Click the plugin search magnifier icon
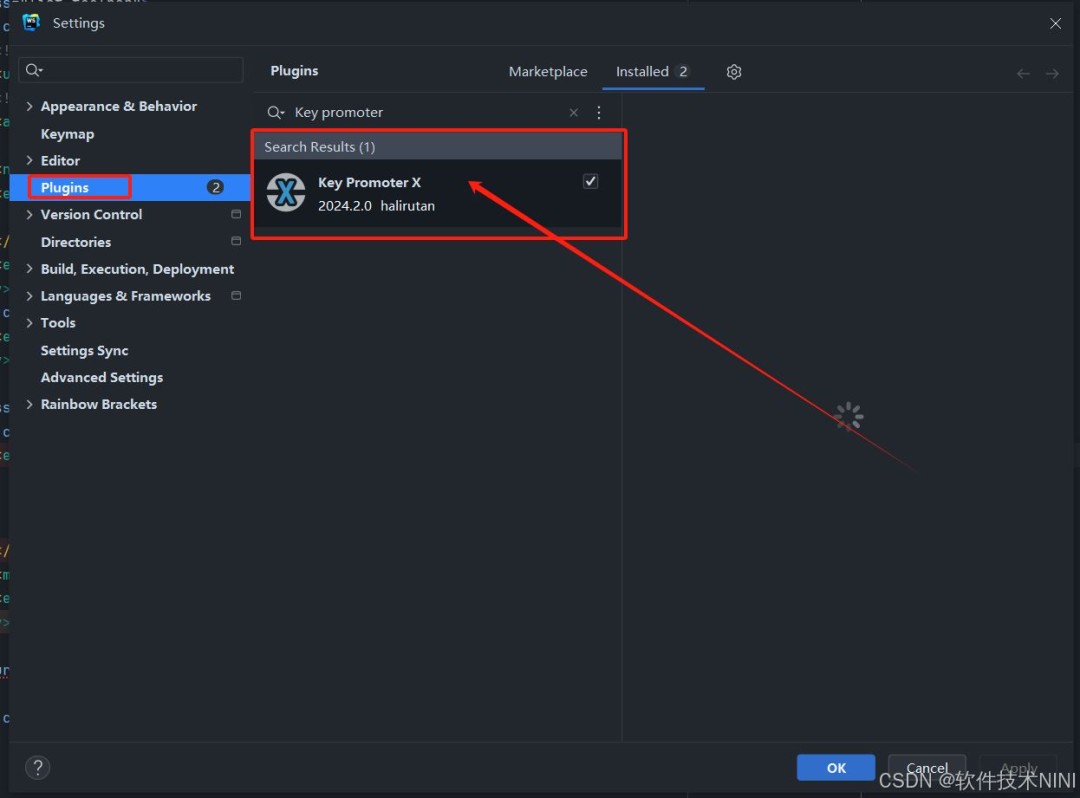This screenshot has width=1080, height=798. click(x=275, y=113)
